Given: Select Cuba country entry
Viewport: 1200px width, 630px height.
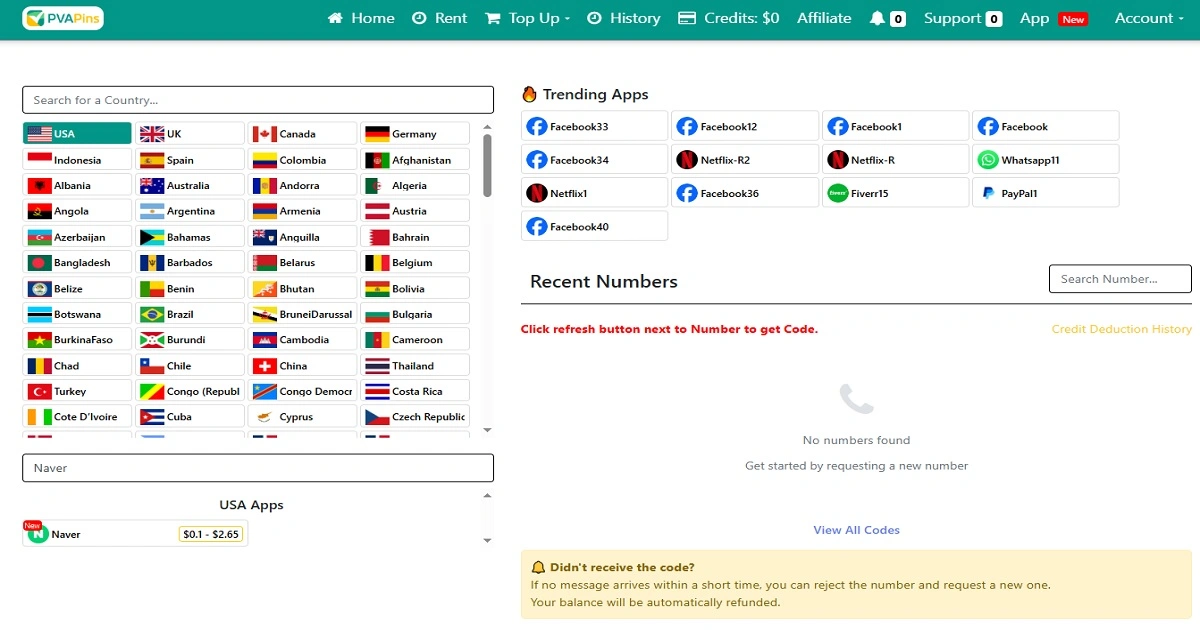Looking at the screenshot, I should 190,417.
